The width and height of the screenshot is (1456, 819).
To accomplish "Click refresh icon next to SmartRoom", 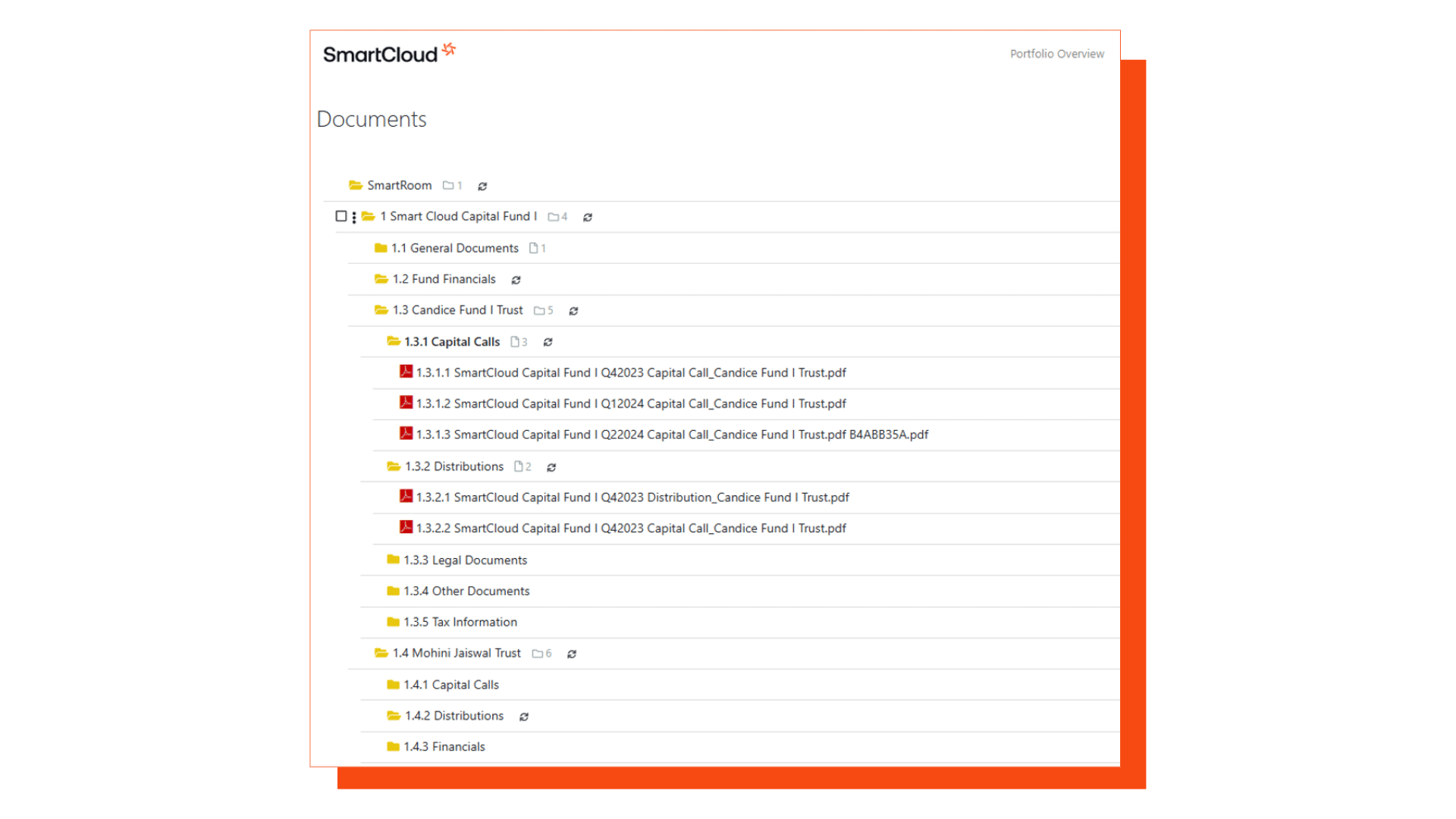I will [482, 187].
